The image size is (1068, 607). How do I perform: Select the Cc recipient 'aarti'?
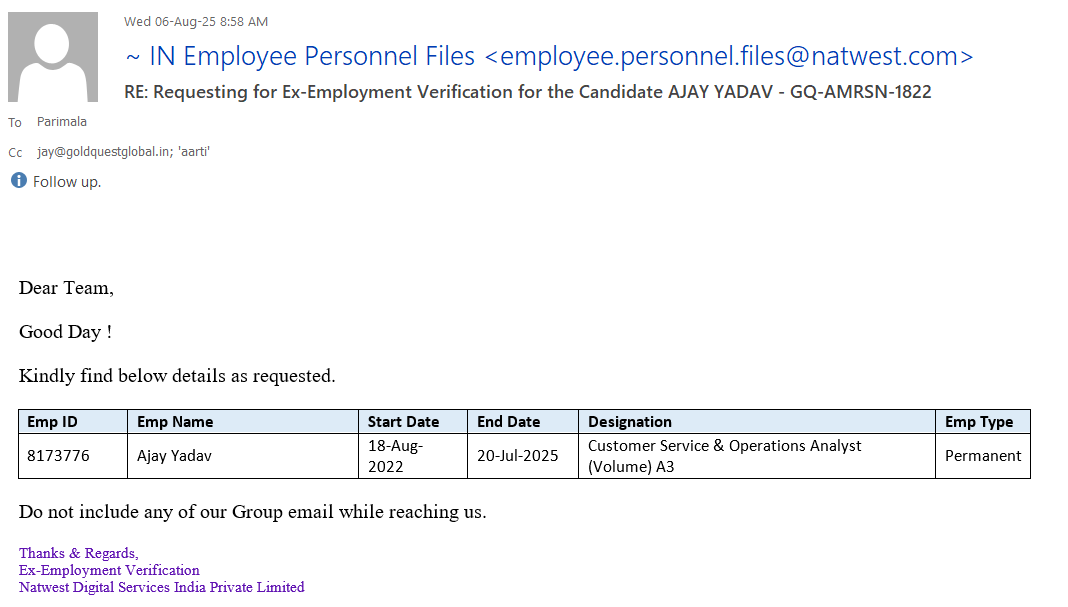coord(193,152)
